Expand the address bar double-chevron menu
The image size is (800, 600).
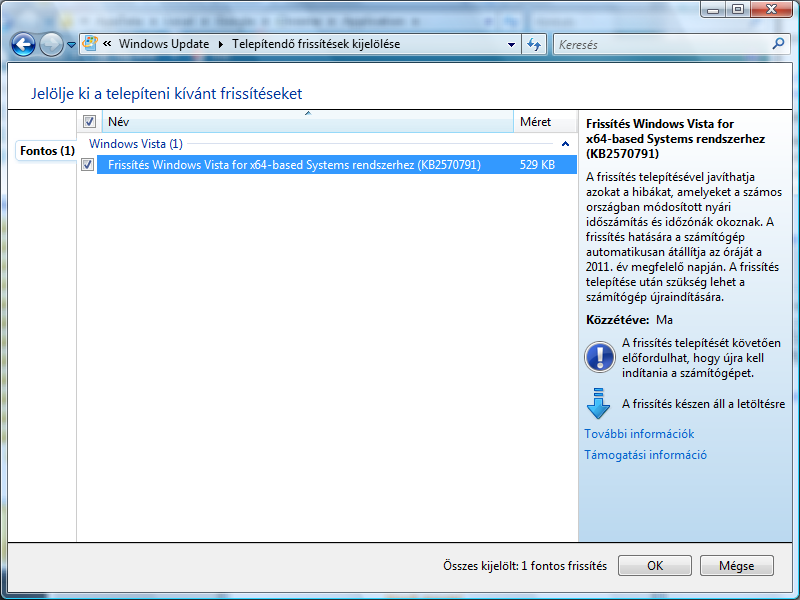pyautogui.click(x=107, y=44)
